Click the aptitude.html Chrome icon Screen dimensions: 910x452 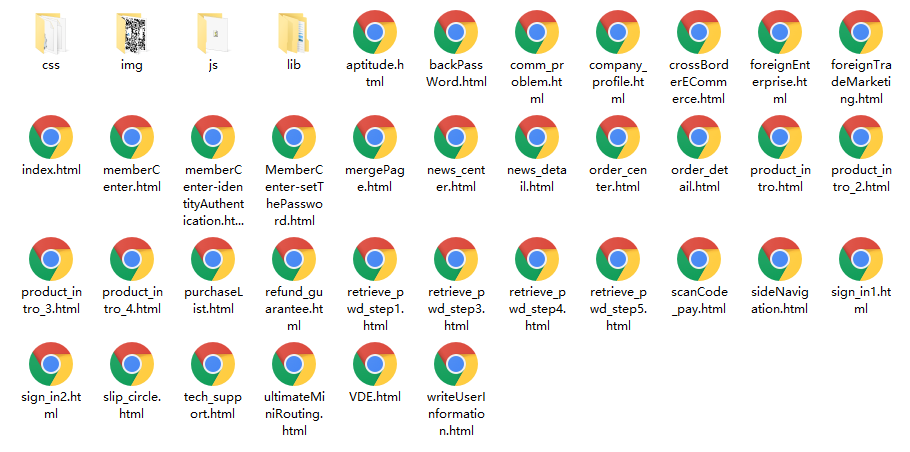(375, 32)
